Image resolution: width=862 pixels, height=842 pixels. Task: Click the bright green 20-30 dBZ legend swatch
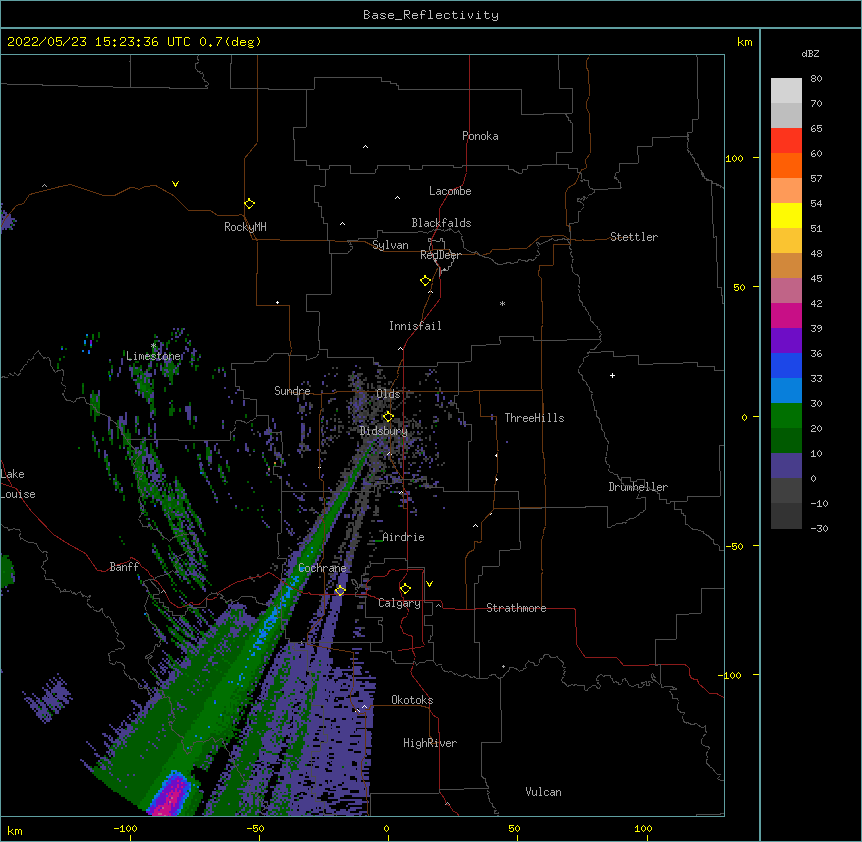click(x=786, y=416)
